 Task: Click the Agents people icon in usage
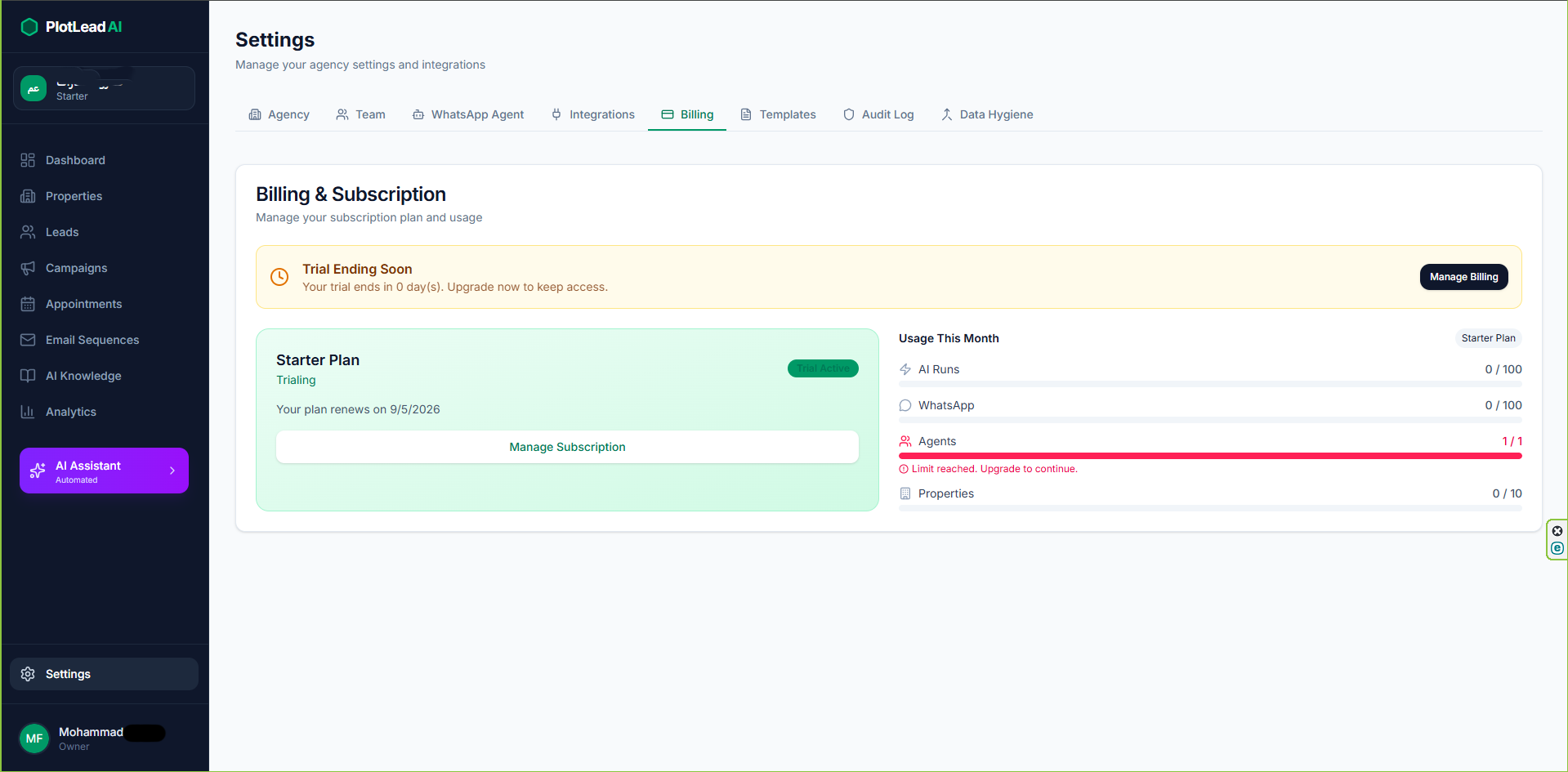pyautogui.click(x=905, y=441)
